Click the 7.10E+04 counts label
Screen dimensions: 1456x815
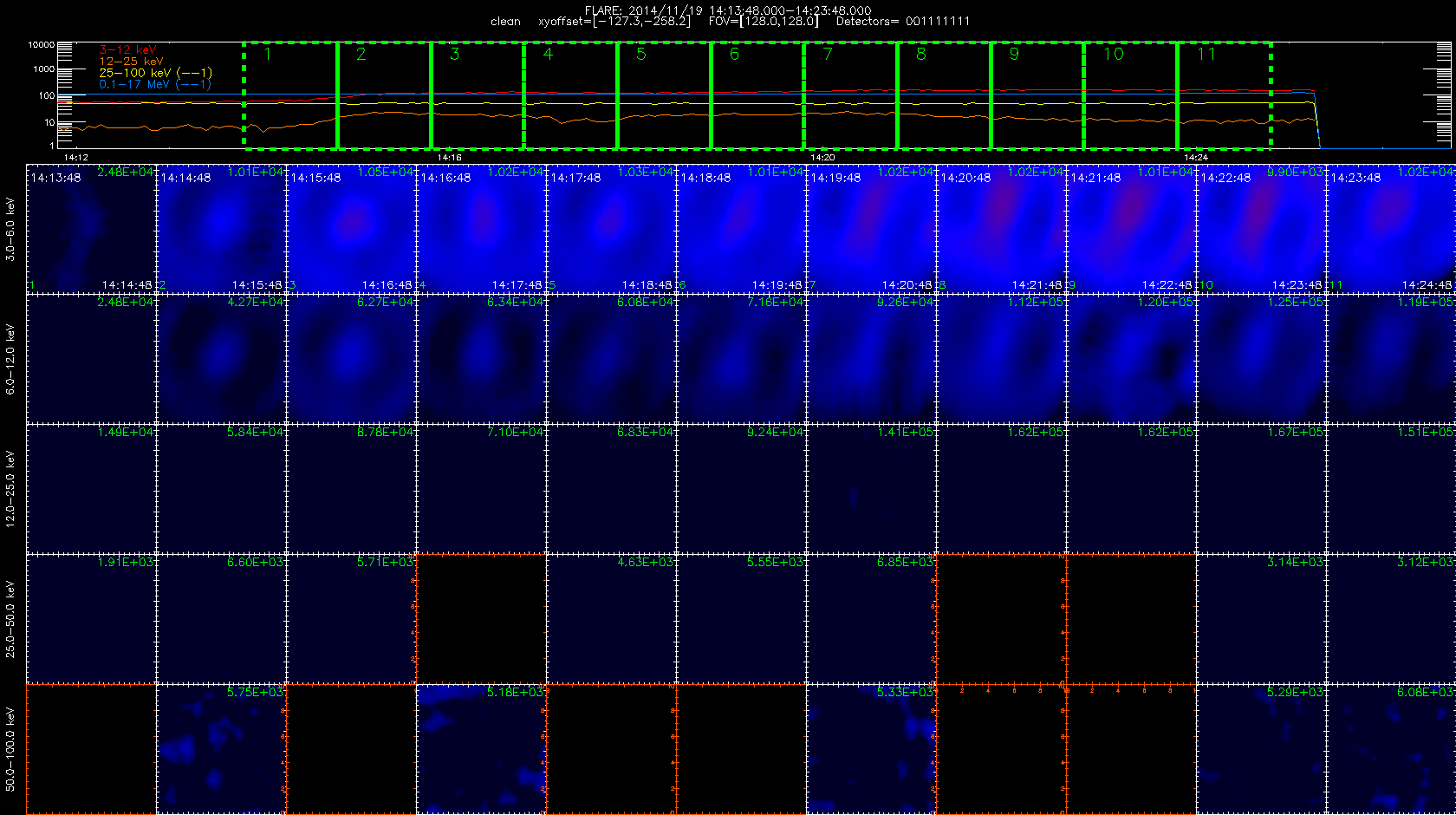(x=515, y=433)
